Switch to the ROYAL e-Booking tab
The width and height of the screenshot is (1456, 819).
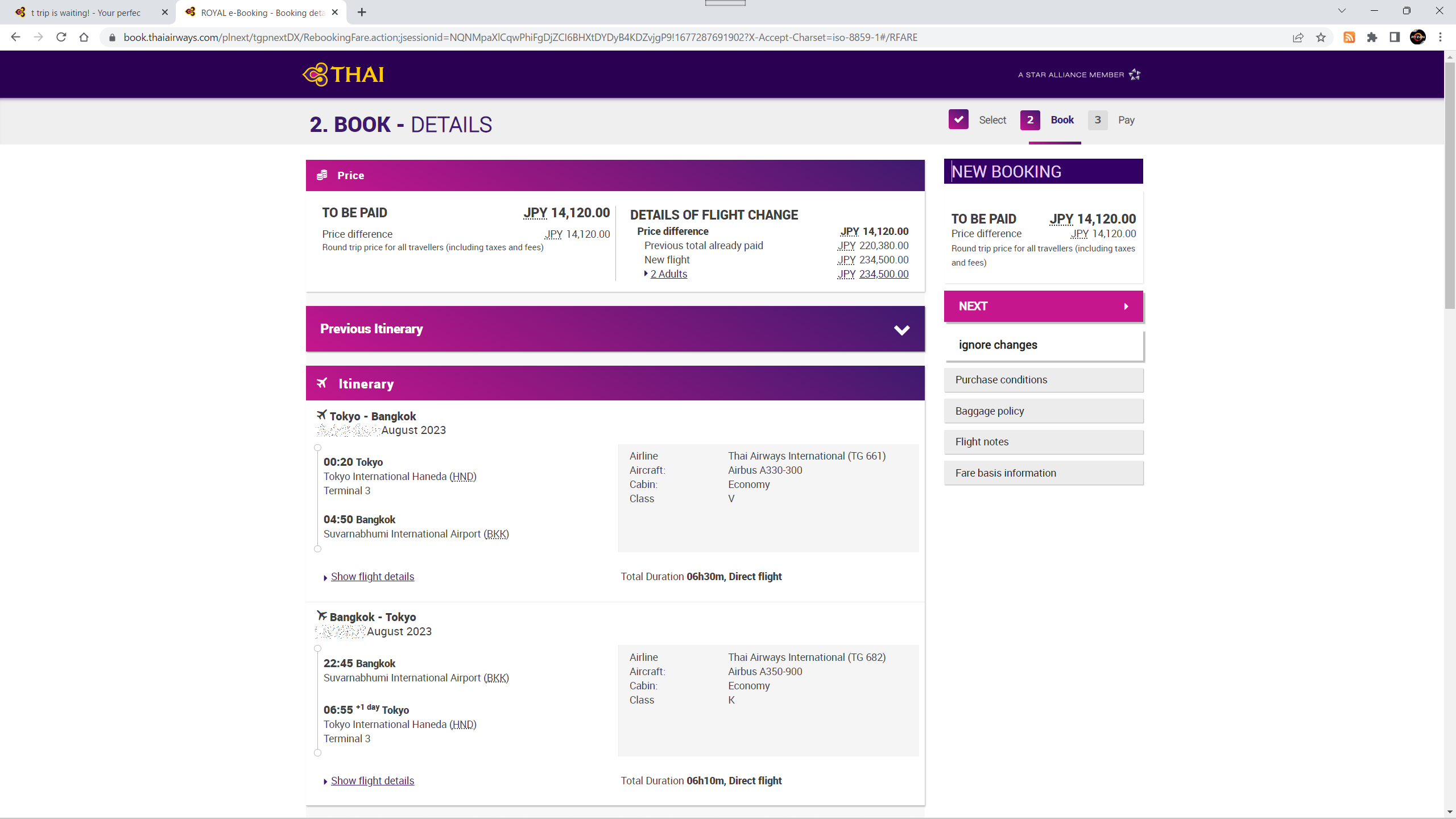tap(262, 13)
